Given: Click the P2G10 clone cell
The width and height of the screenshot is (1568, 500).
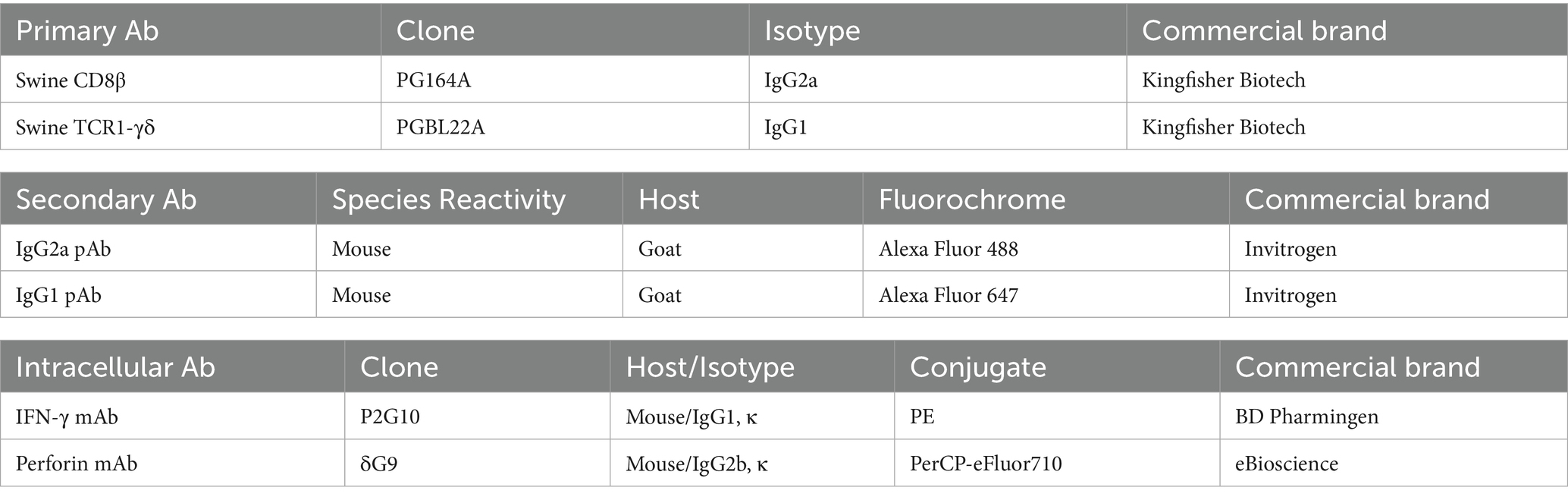Looking at the screenshot, I should (390, 417).
